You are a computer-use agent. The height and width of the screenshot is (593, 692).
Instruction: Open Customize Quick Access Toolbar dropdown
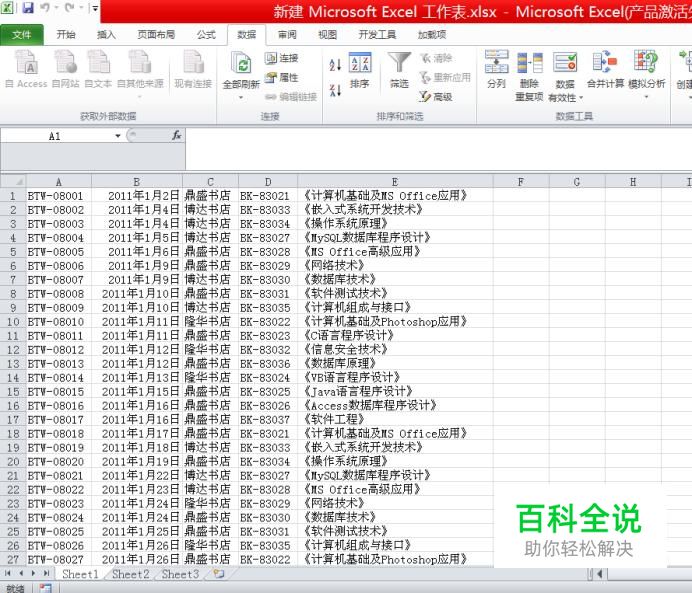click(95, 8)
